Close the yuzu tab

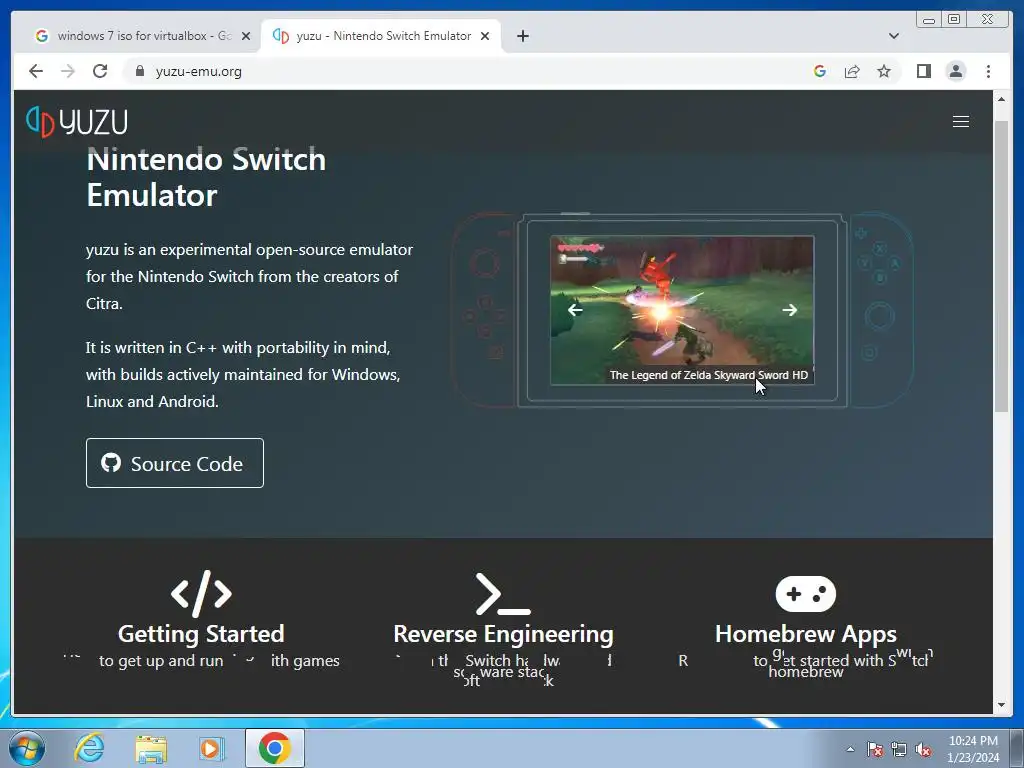click(x=485, y=36)
